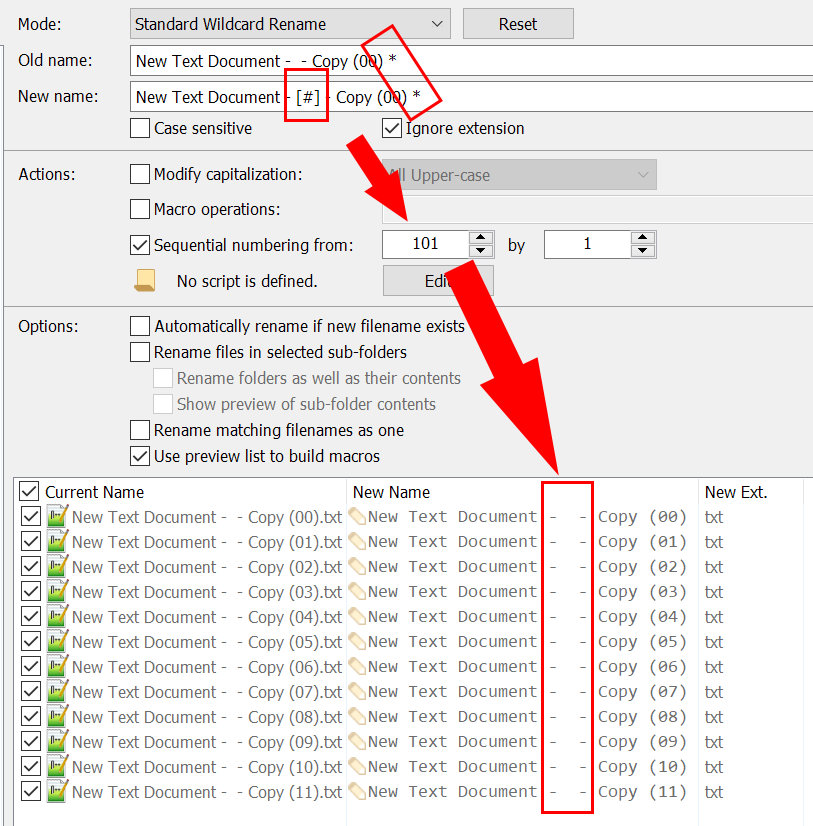Enable the Case sensitive checkbox
The width and height of the screenshot is (813, 826).
(140, 128)
